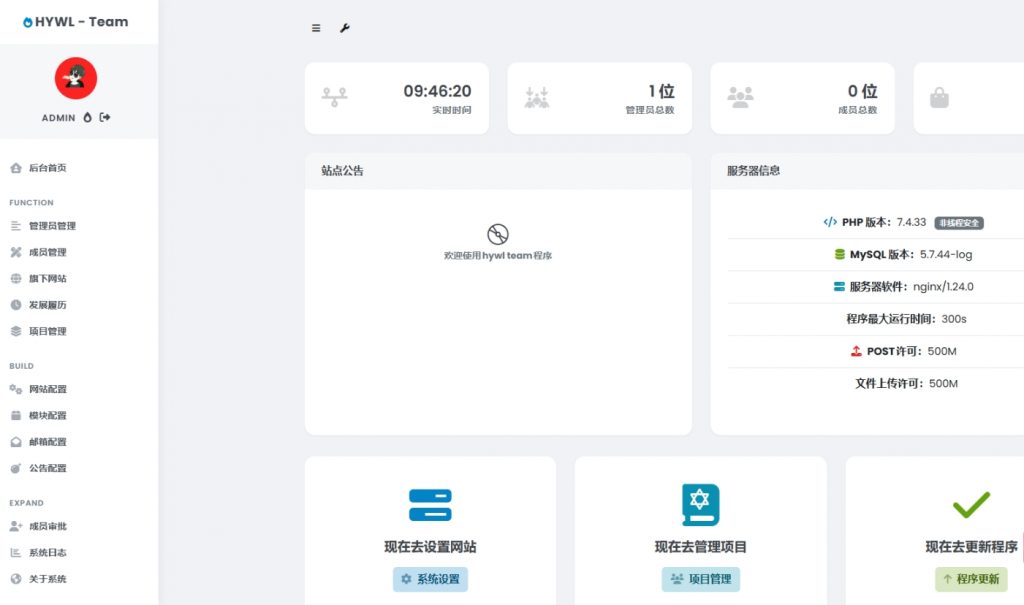Click the 程序更新 update button

[972, 579]
